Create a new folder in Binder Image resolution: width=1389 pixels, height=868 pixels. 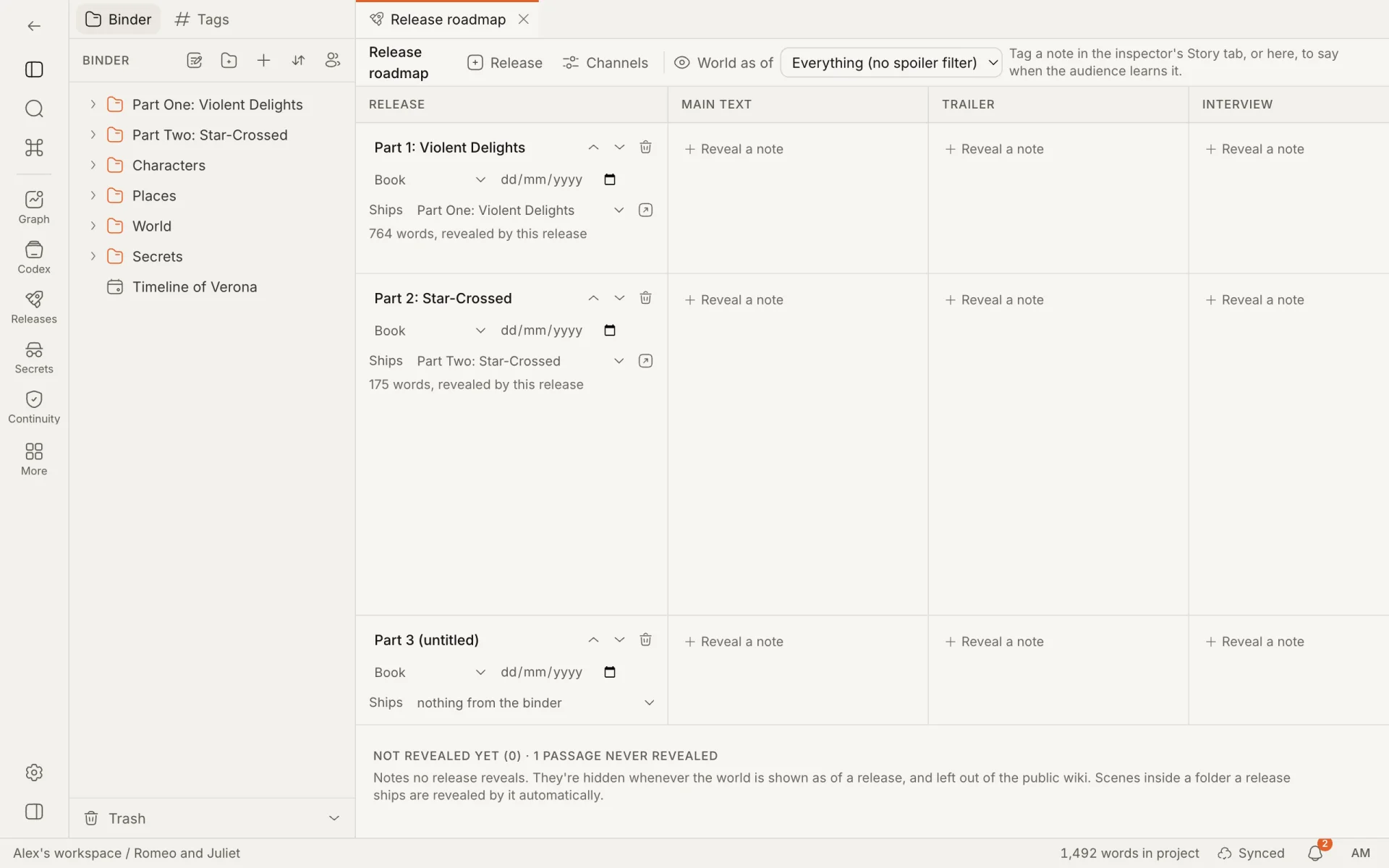click(229, 61)
